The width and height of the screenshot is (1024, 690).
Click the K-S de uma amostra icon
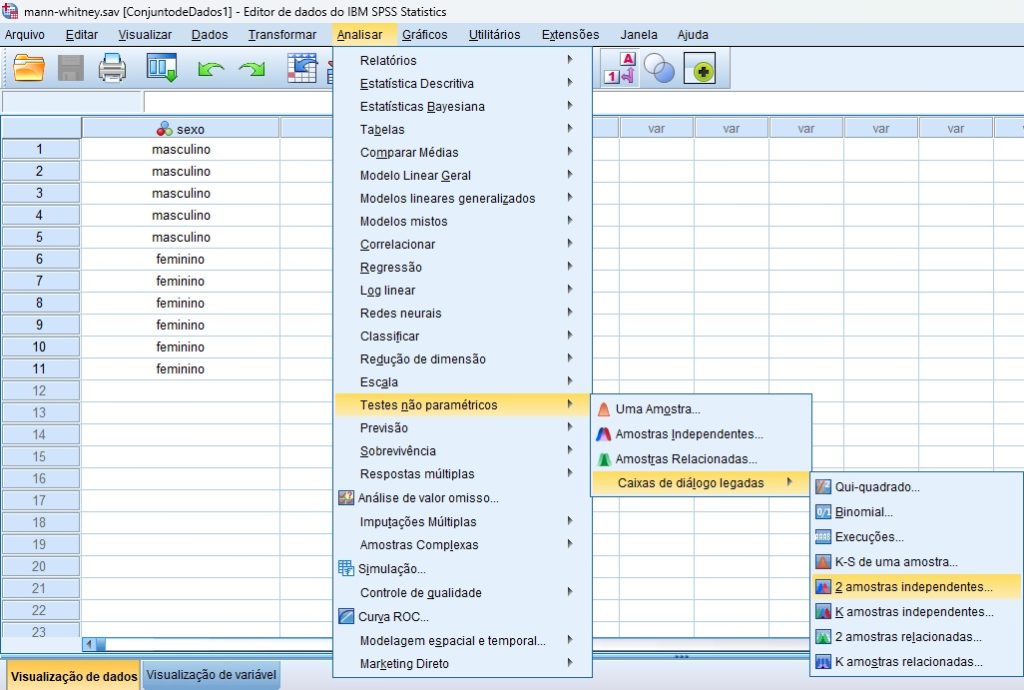[x=823, y=561]
